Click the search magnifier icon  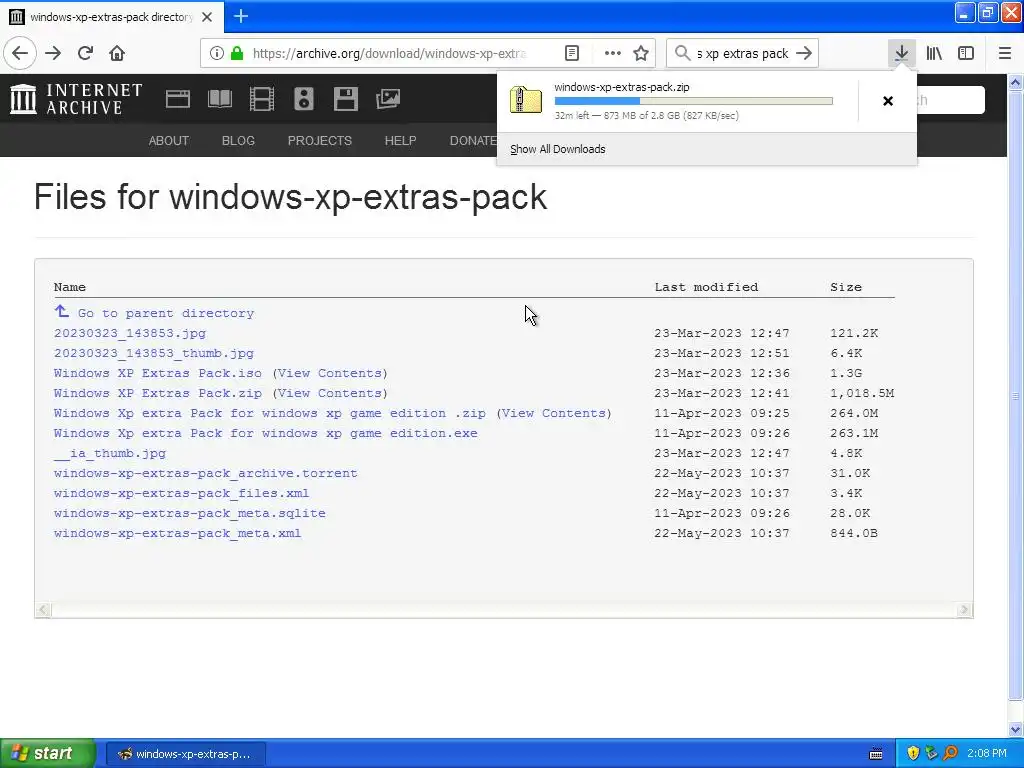point(682,53)
